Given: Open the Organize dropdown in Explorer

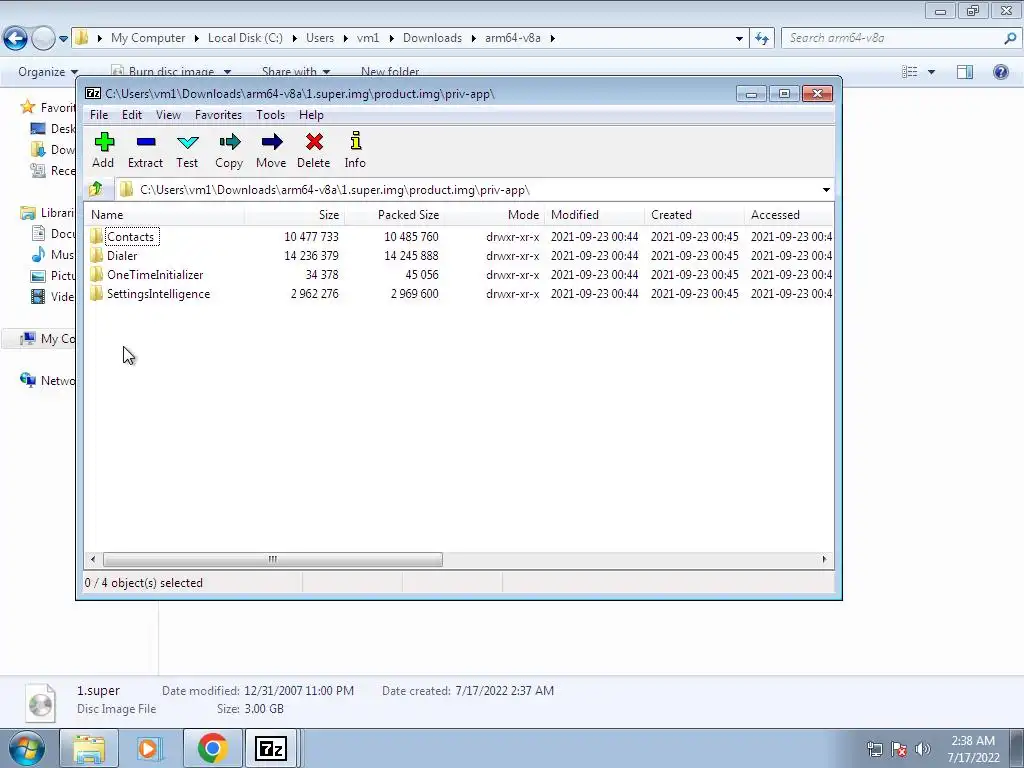Looking at the screenshot, I should [48, 72].
